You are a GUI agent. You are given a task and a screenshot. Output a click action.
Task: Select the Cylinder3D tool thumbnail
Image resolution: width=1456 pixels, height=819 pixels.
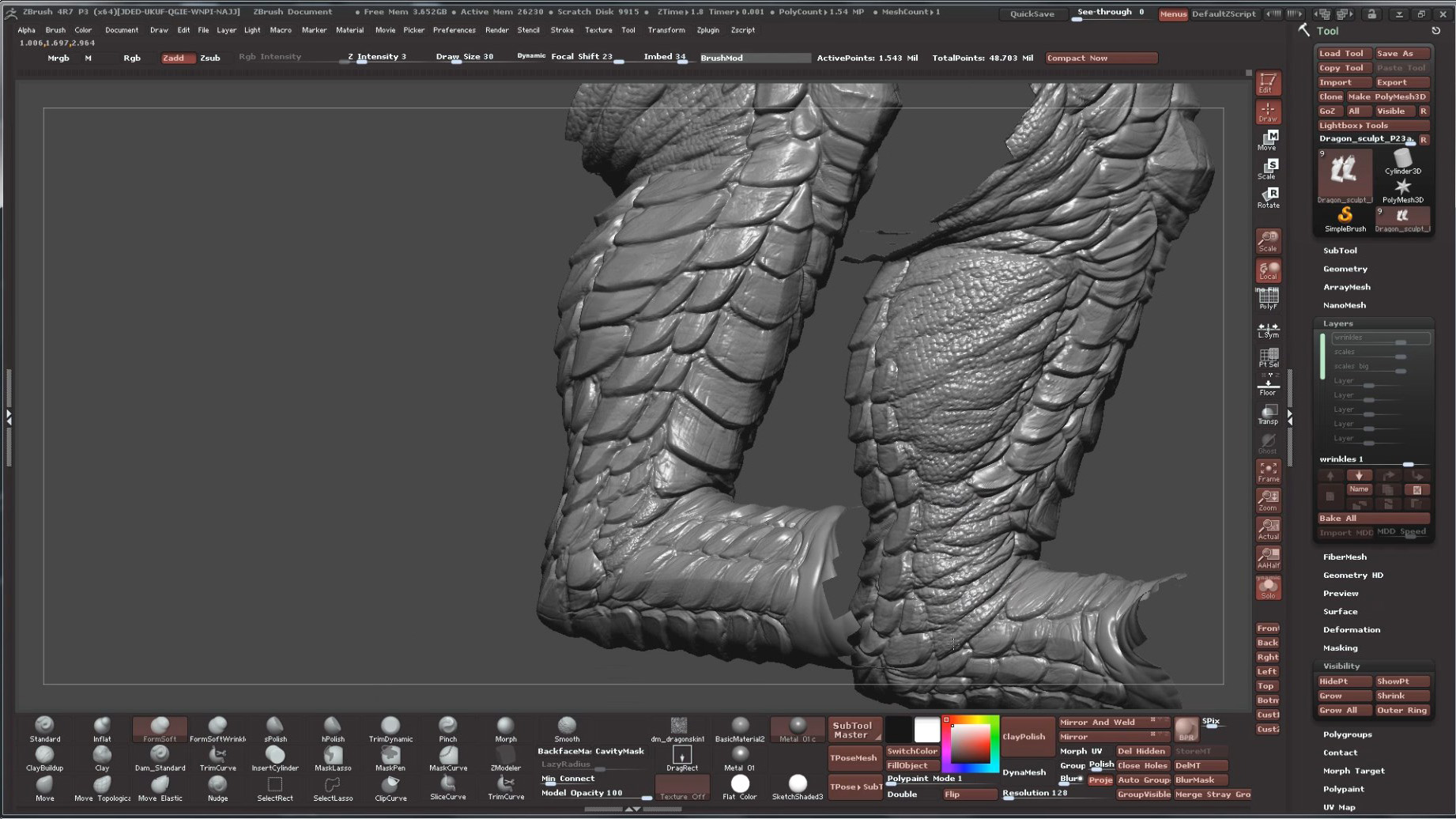pyautogui.click(x=1403, y=161)
